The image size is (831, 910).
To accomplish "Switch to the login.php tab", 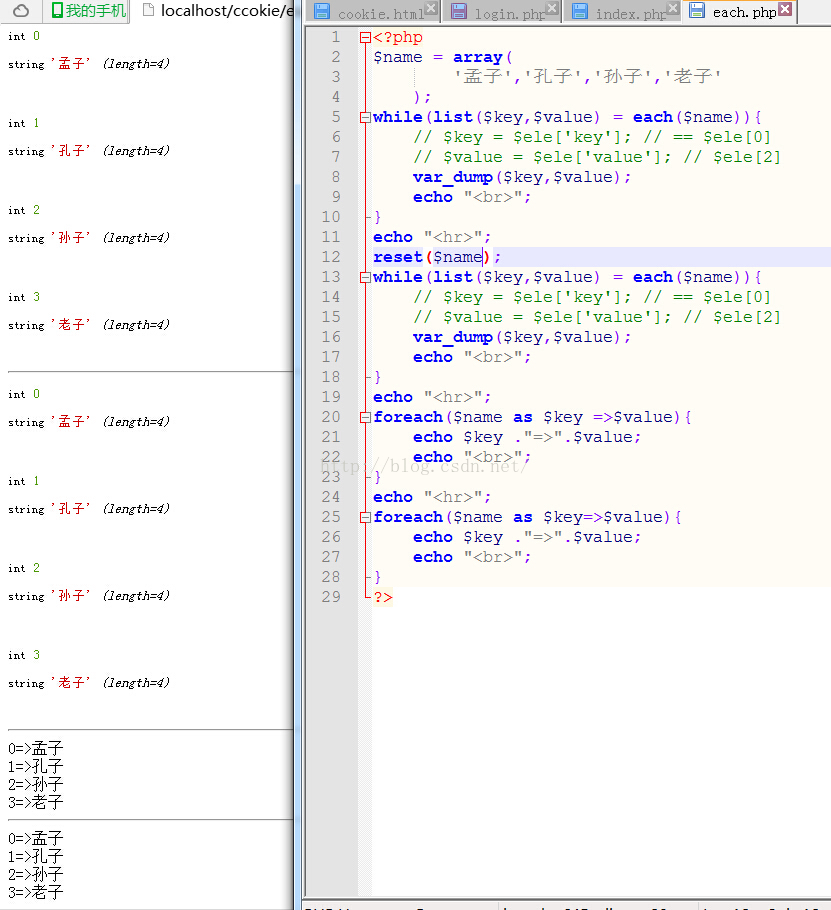I will click(x=510, y=14).
